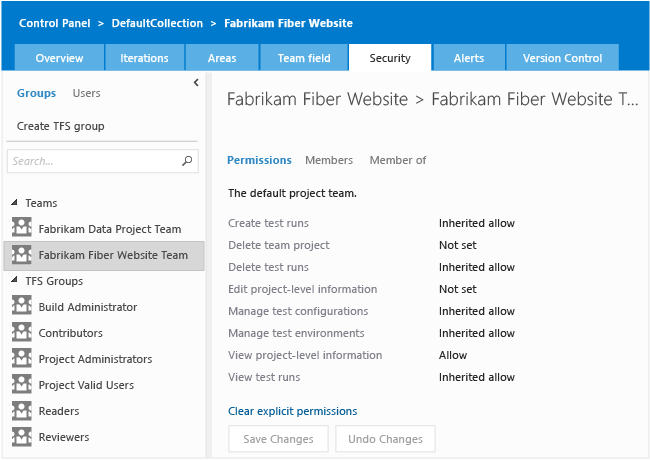The width and height of the screenshot is (650, 460).
Task: Click Fabrikam Fiber Website breadcrumb
Action: (289, 23)
